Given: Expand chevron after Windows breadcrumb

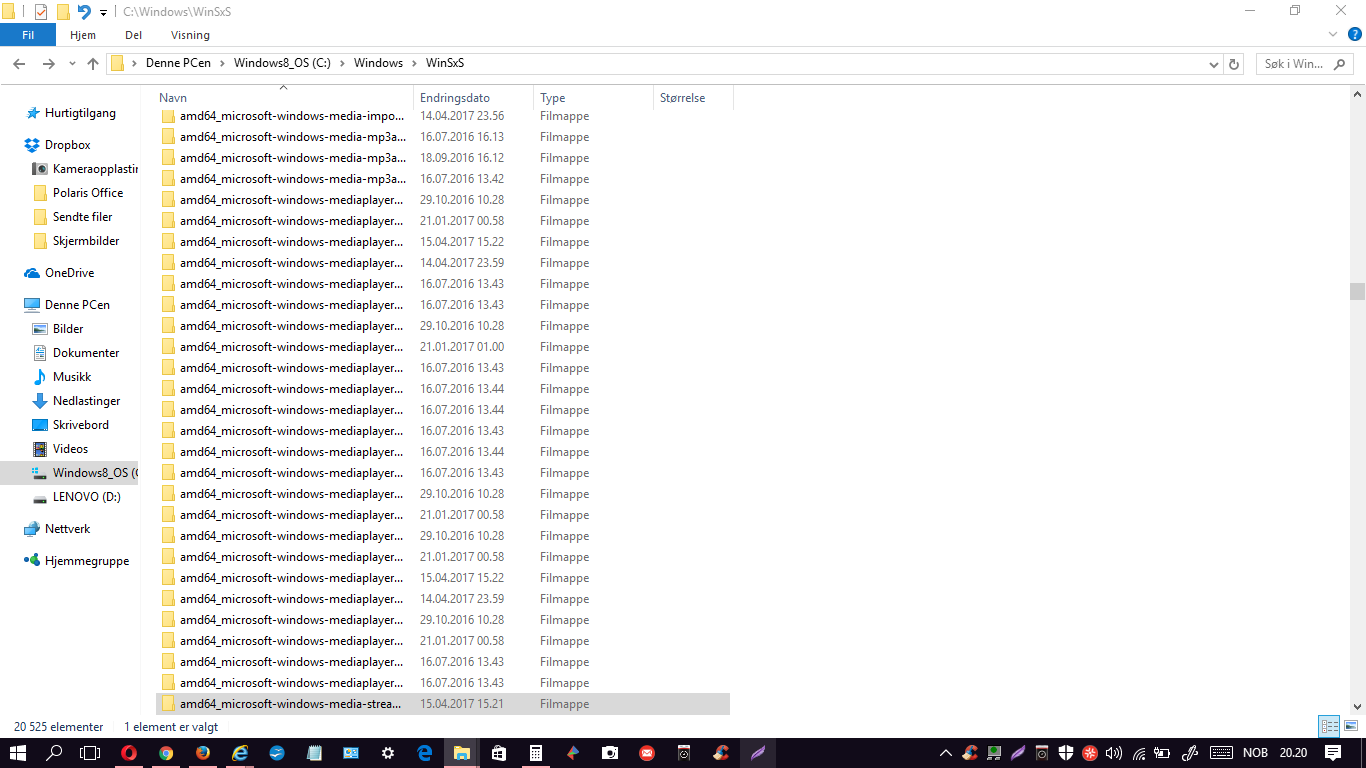Looking at the screenshot, I should (414, 63).
